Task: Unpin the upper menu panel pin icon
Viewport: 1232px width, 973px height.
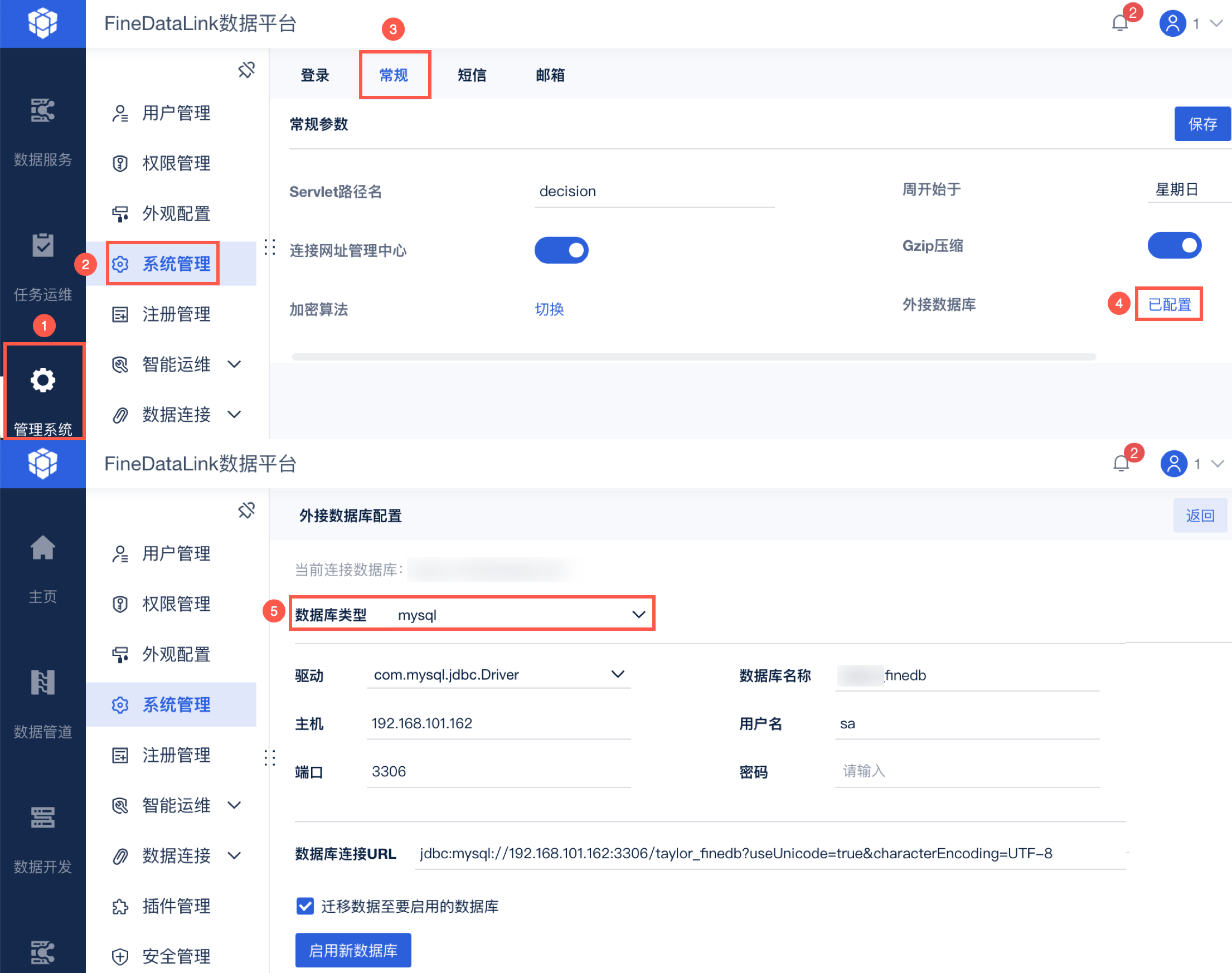Action: (246, 70)
